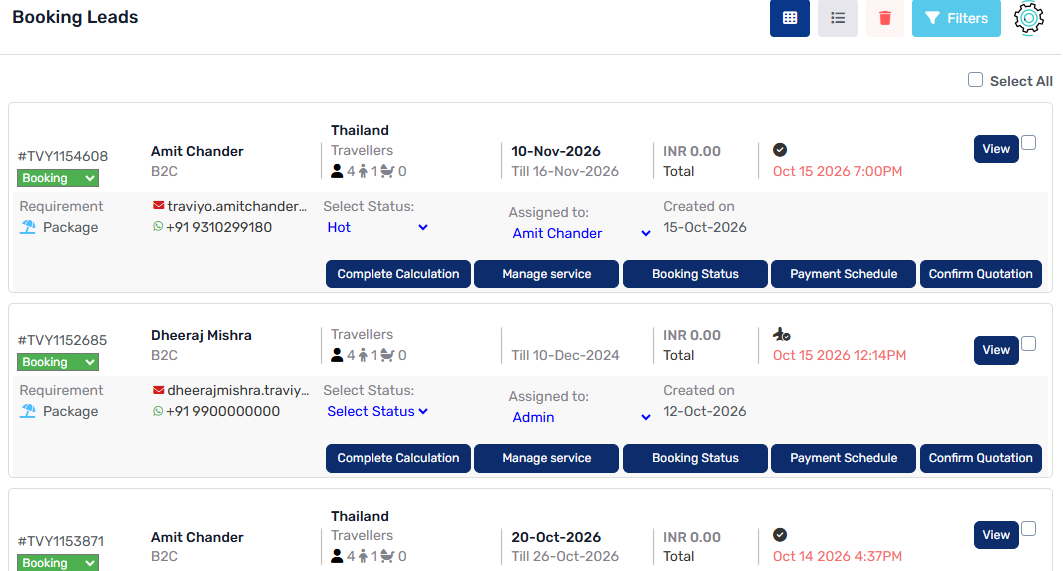View lead #TVY1153871 details
The image size is (1063, 571).
(x=996, y=535)
